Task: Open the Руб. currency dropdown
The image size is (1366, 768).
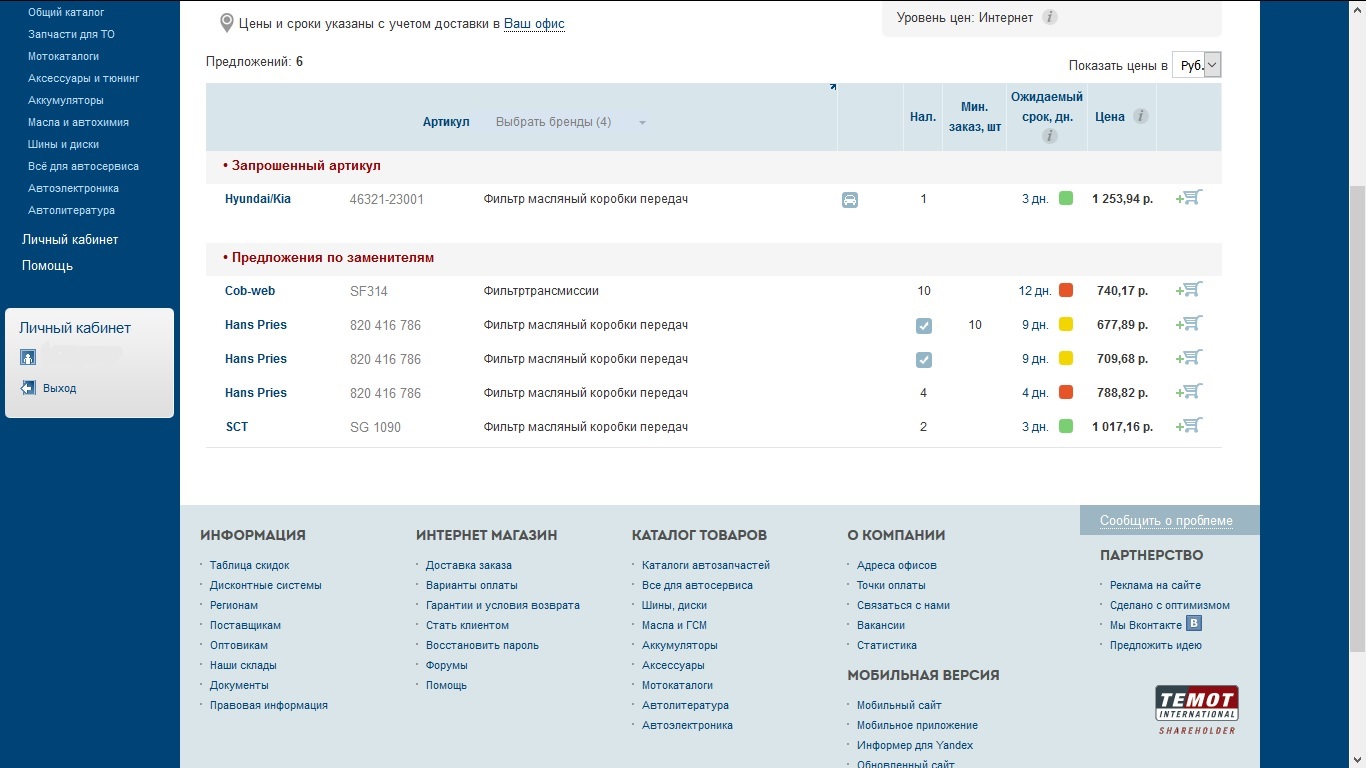Action: [x=1196, y=65]
